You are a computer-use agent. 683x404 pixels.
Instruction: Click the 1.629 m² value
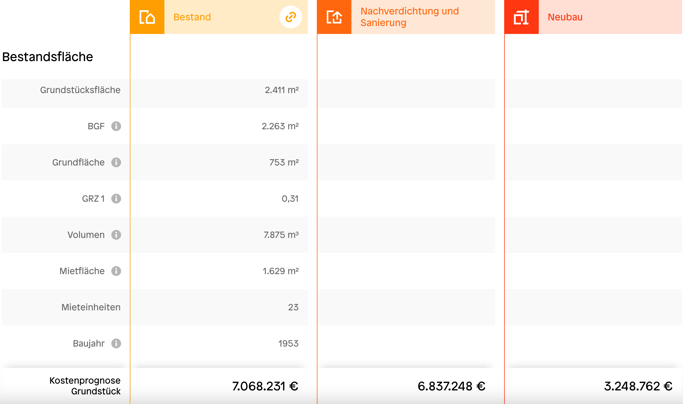pos(281,271)
